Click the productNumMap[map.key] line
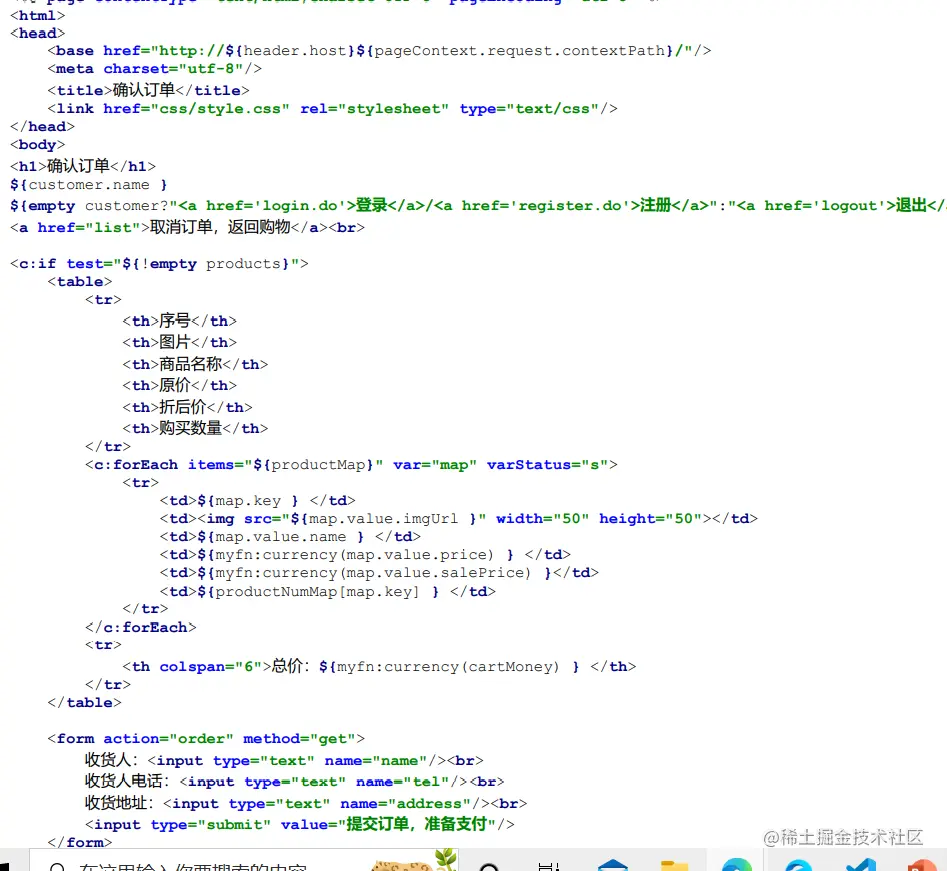The width and height of the screenshot is (947, 871). 328,591
